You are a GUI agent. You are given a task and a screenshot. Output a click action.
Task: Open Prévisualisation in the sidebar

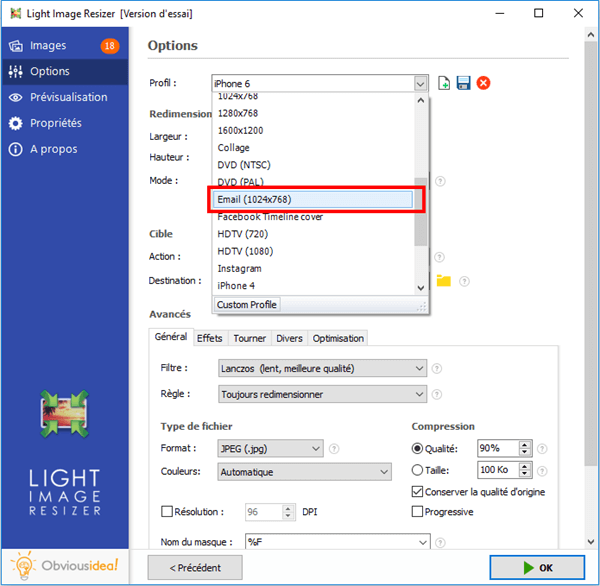click(64, 97)
